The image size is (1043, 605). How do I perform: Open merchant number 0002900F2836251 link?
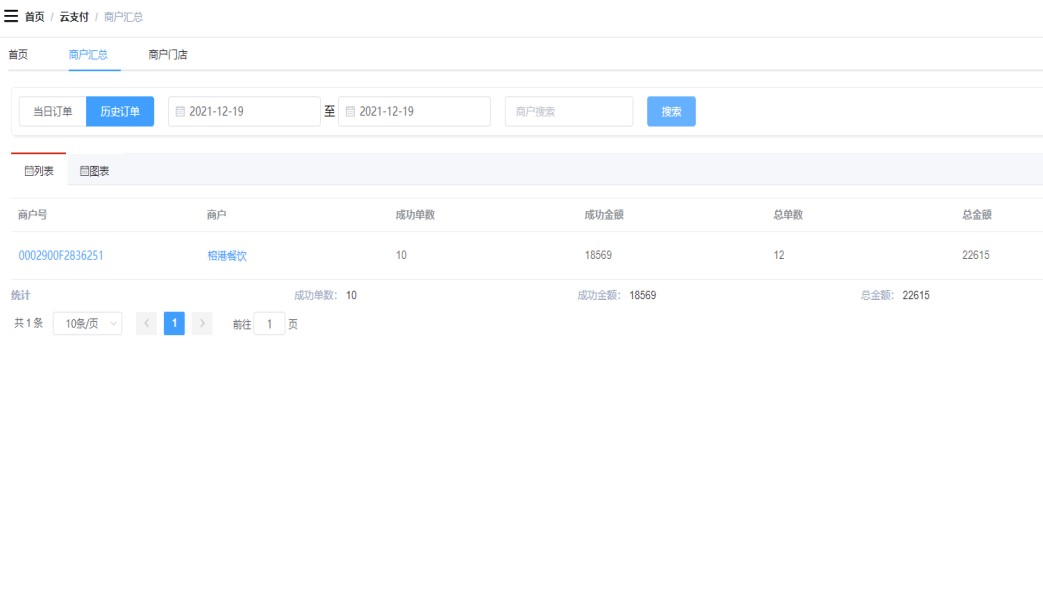(x=61, y=256)
